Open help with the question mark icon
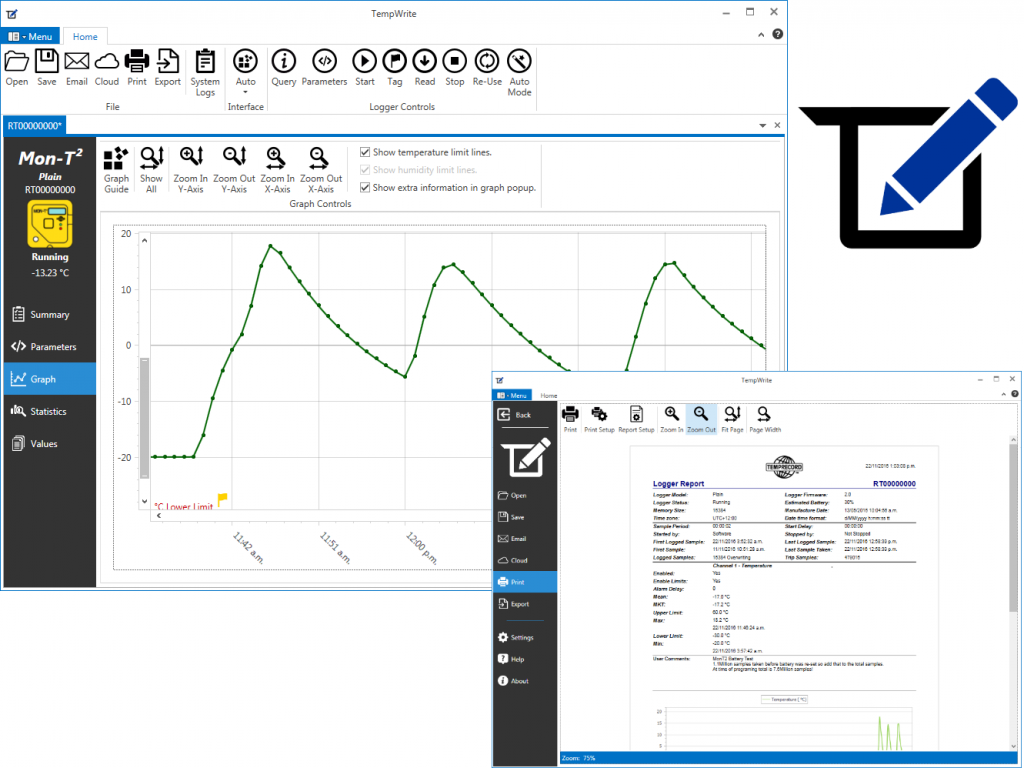 (x=777, y=34)
